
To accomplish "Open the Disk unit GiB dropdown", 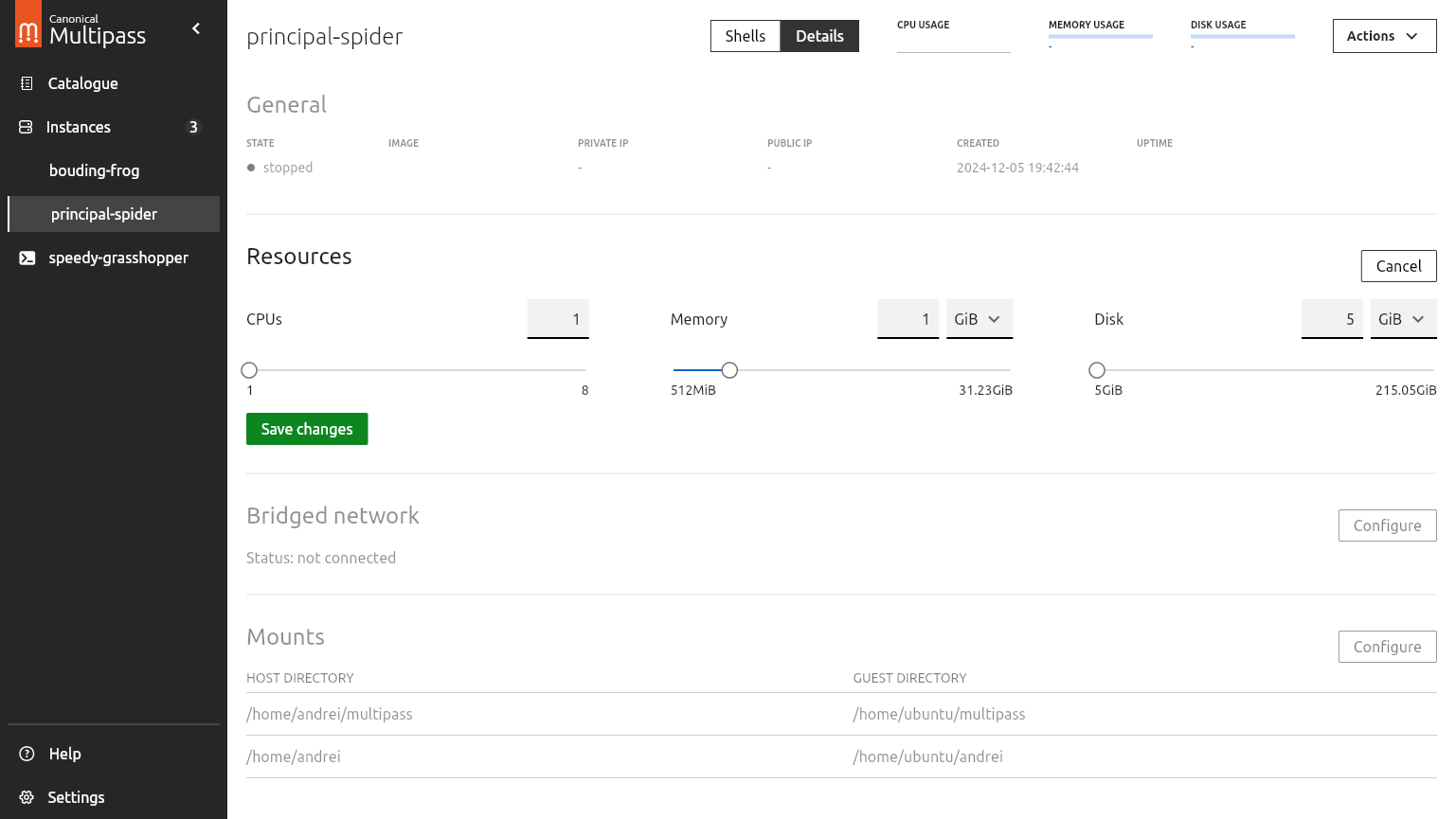I will [x=1402, y=319].
